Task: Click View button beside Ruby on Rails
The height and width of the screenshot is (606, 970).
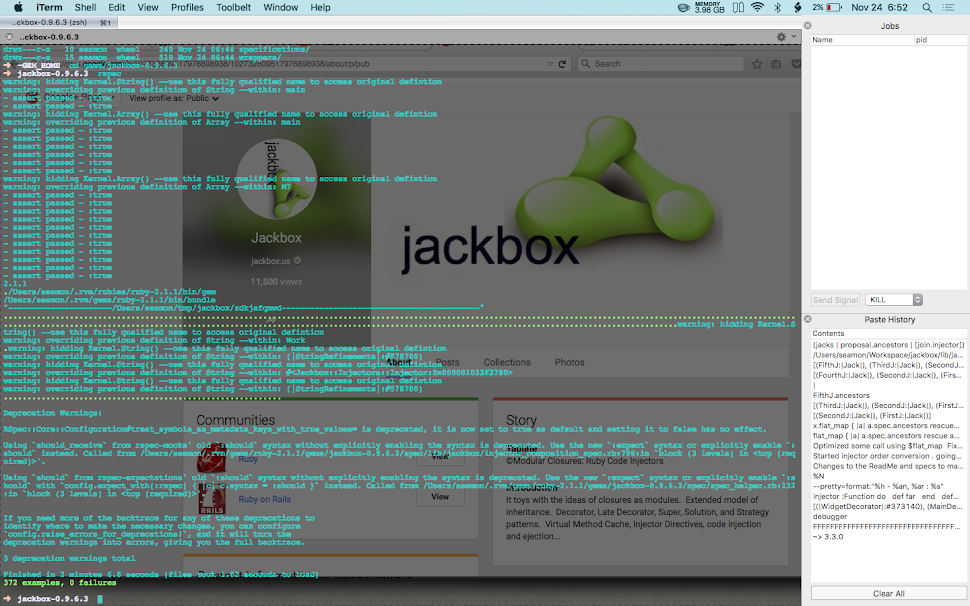Action: coord(440,497)
